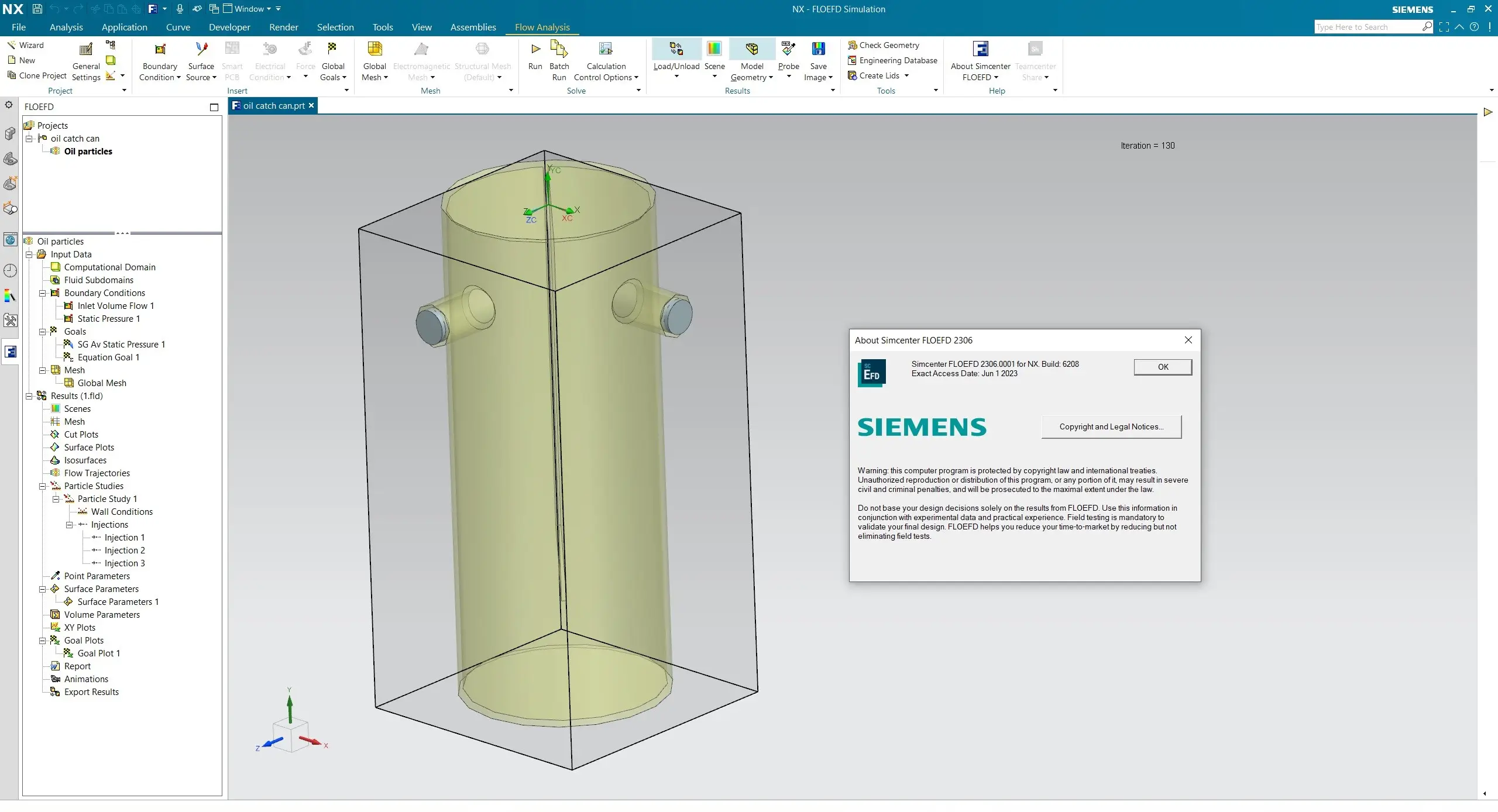Collapse the Injections node
The width and height of the screenshot is (1498, 812).
(69, 525)
